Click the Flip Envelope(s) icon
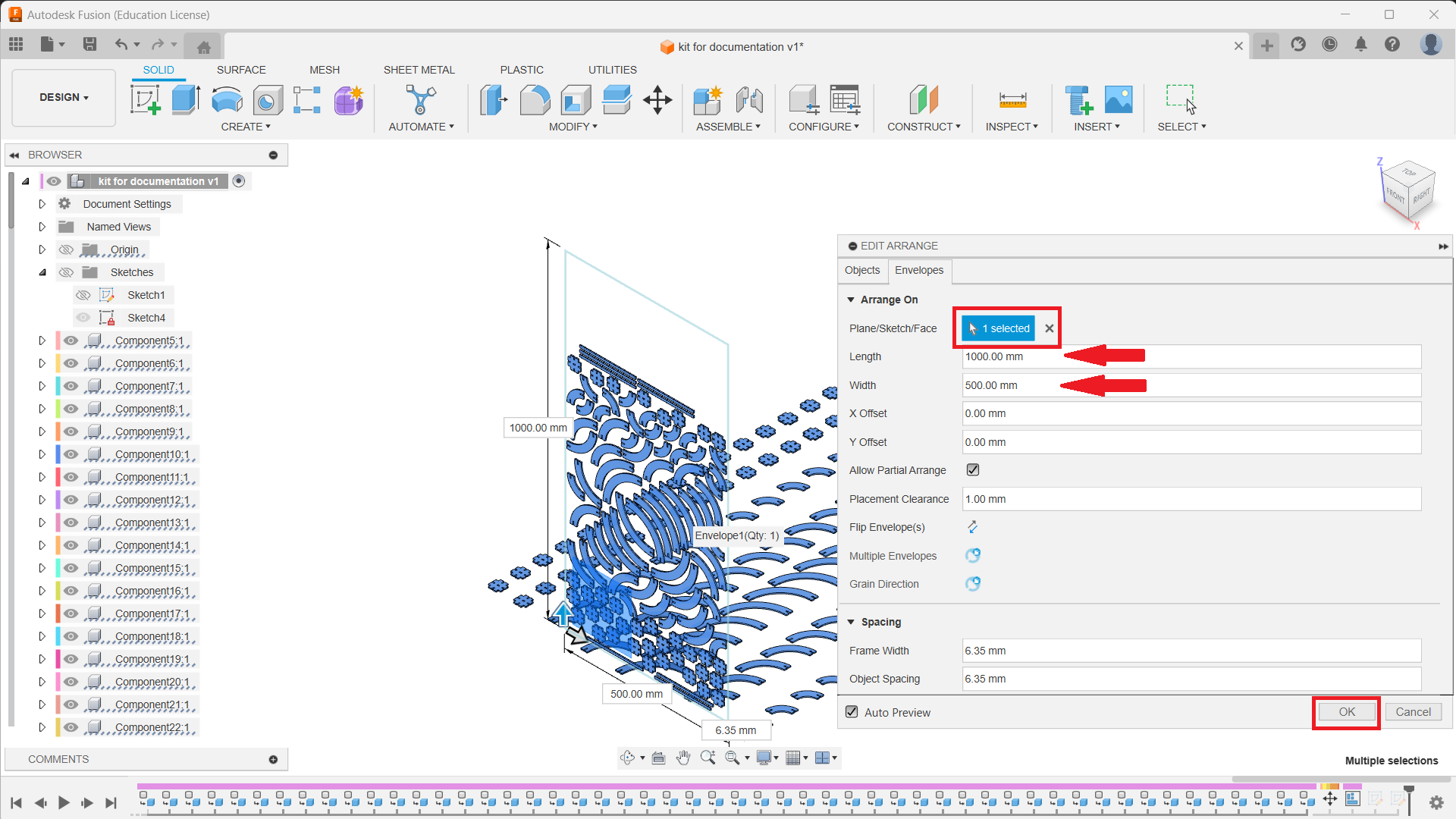1456x819 pixels. pyautogui.click(x=972, y=527)
